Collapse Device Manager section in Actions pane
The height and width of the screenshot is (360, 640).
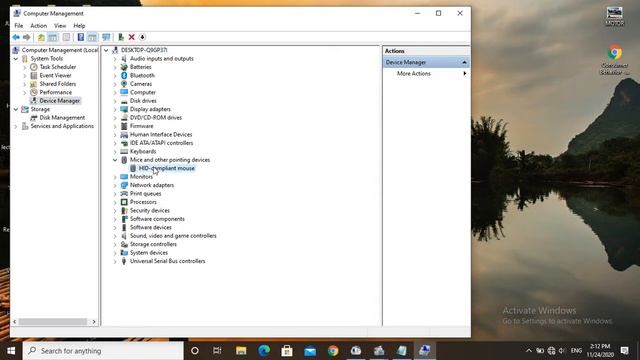pos(464,62)
